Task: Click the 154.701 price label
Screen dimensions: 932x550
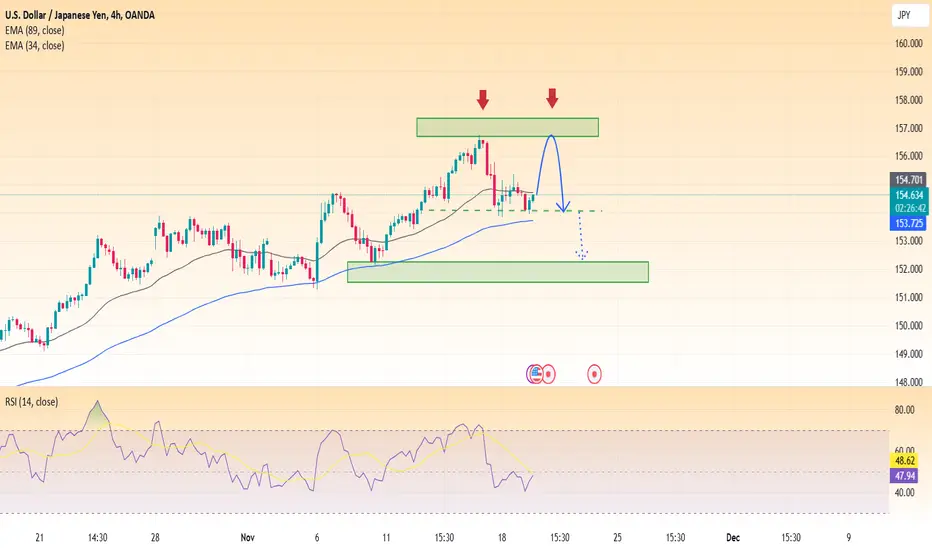Action: point(909,180)
